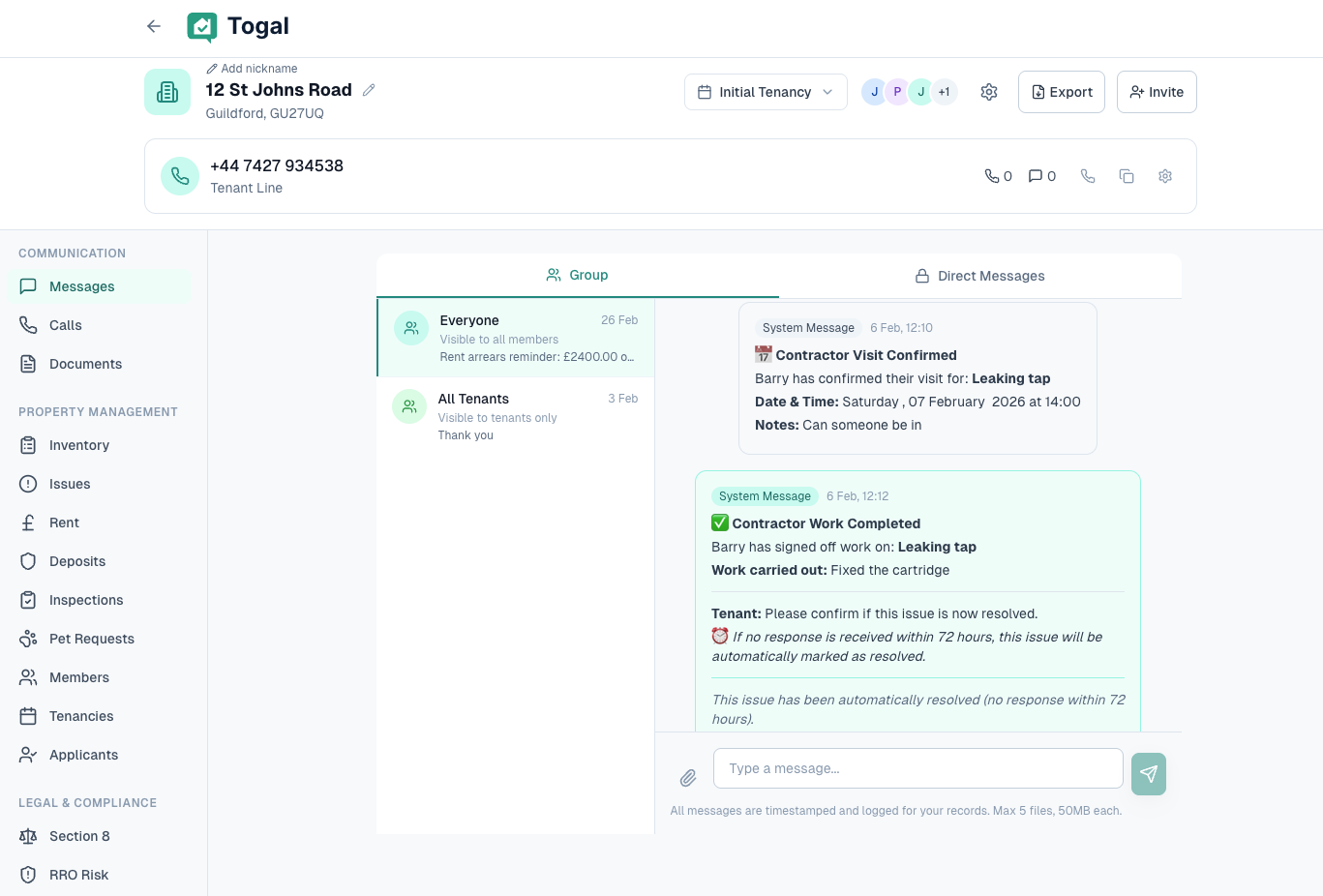Select the Inspections sidebar icon
The image size is (1323, 896).
click(30, 600)
